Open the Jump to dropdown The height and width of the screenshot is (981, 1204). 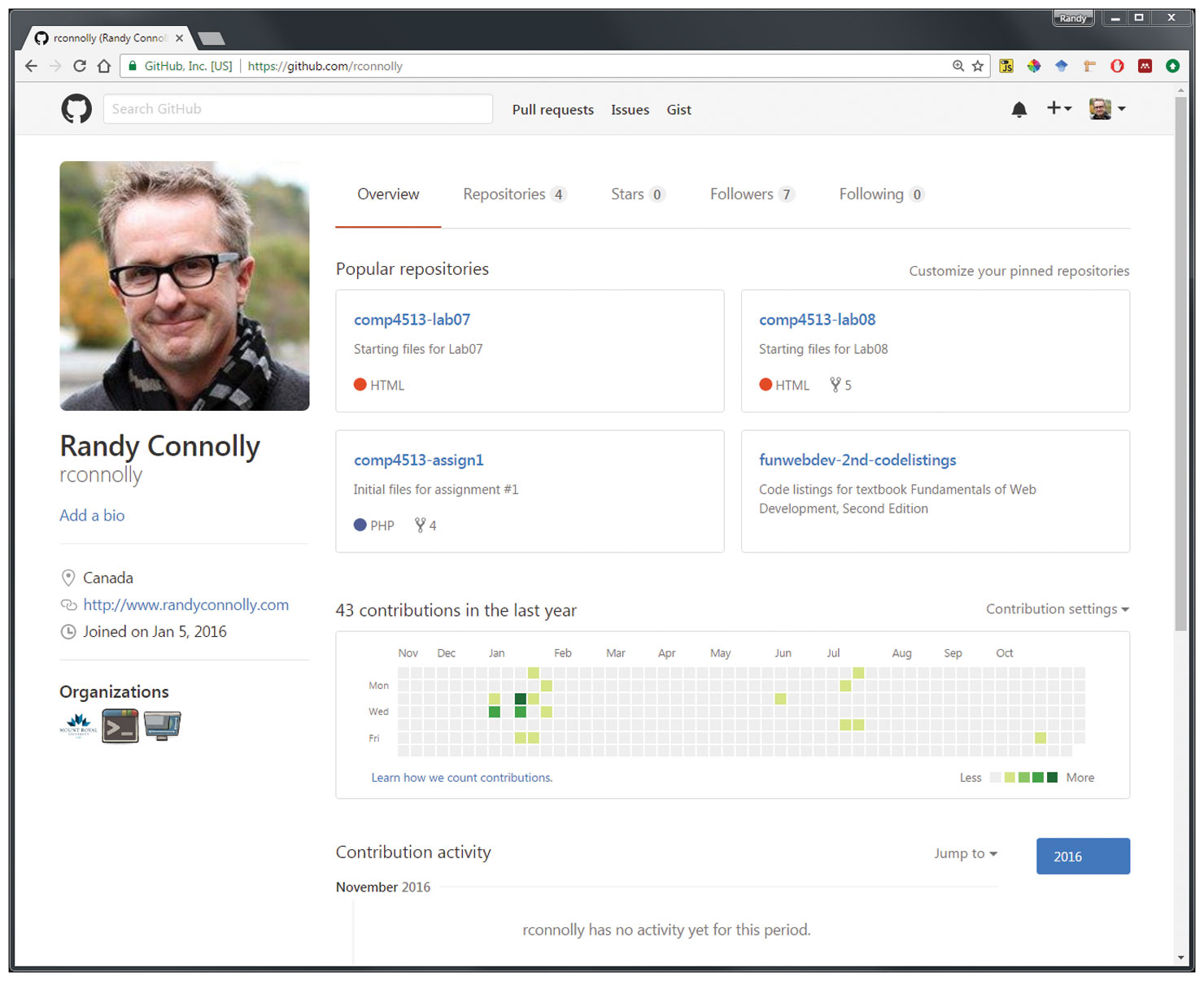[x=965, y=853]
